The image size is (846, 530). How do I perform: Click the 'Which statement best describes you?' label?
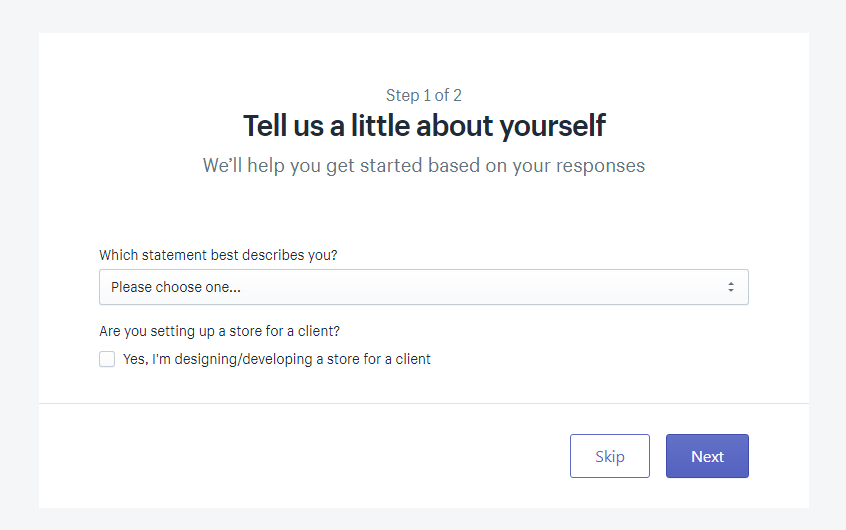coord(218,255)
